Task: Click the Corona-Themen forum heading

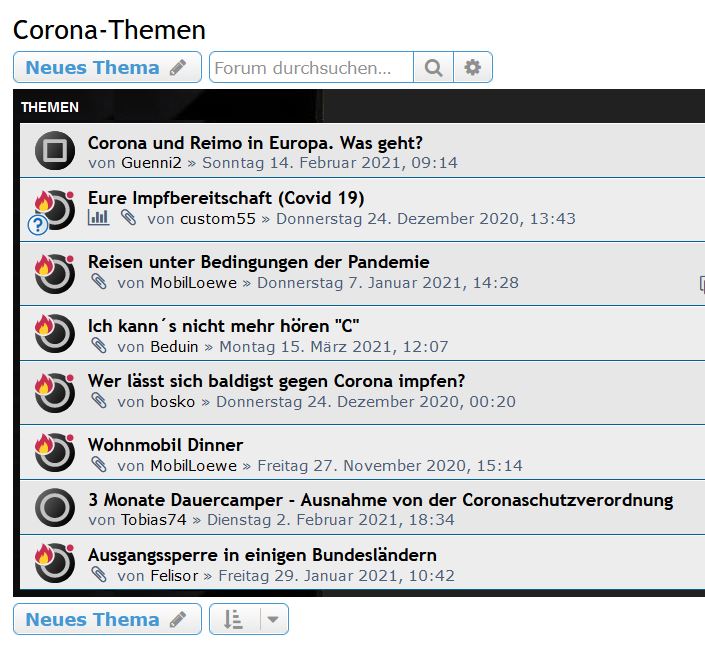Action: pos(109,31)
